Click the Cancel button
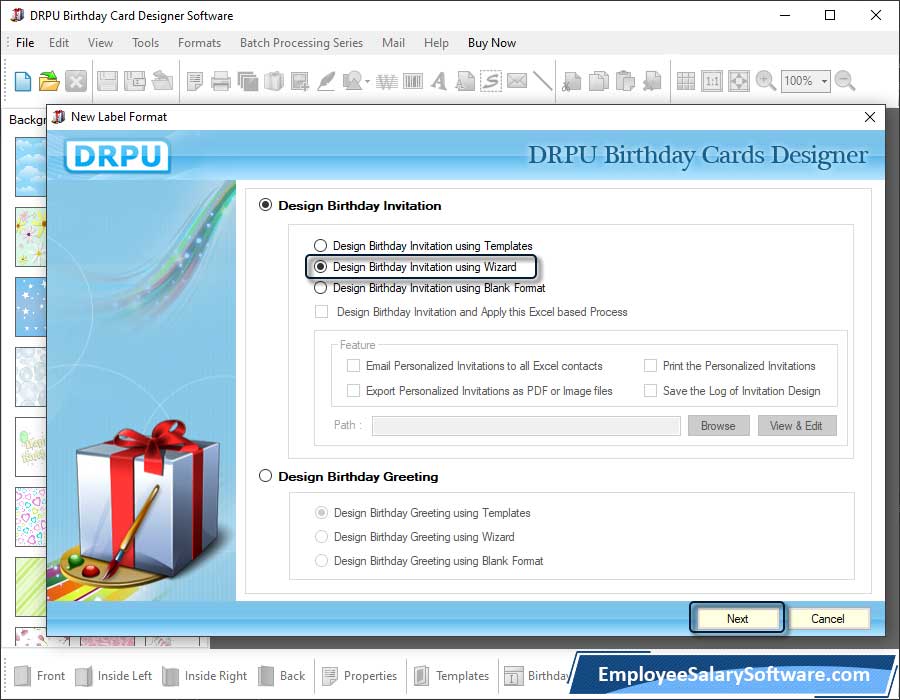The image size is (900, 700). (827, 619)
